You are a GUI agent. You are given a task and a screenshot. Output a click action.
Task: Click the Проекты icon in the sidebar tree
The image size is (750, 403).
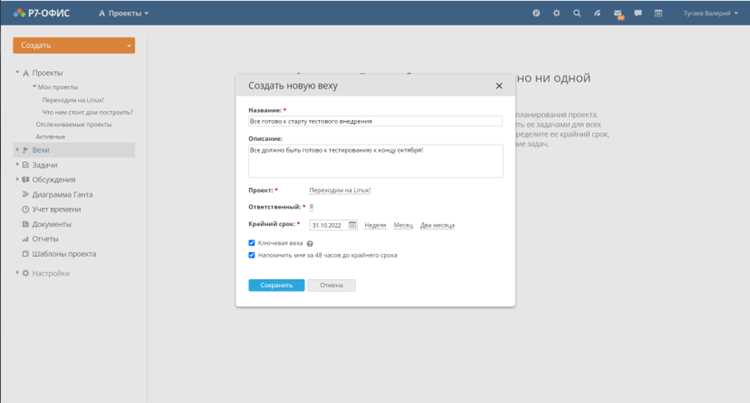26,73
